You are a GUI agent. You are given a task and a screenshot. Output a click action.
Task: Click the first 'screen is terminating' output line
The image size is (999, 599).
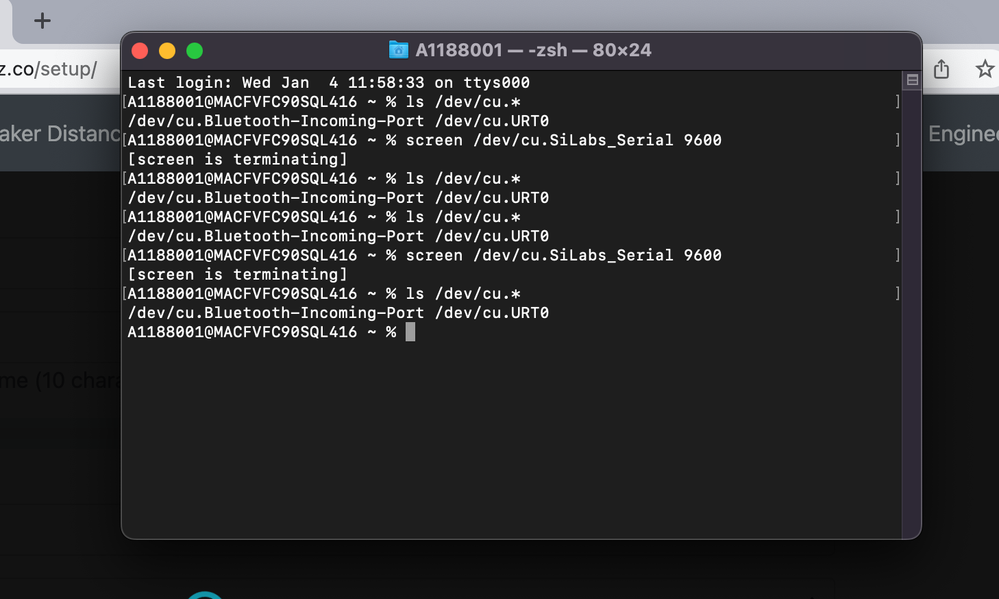pyautogui.click(x=238, y=159)
